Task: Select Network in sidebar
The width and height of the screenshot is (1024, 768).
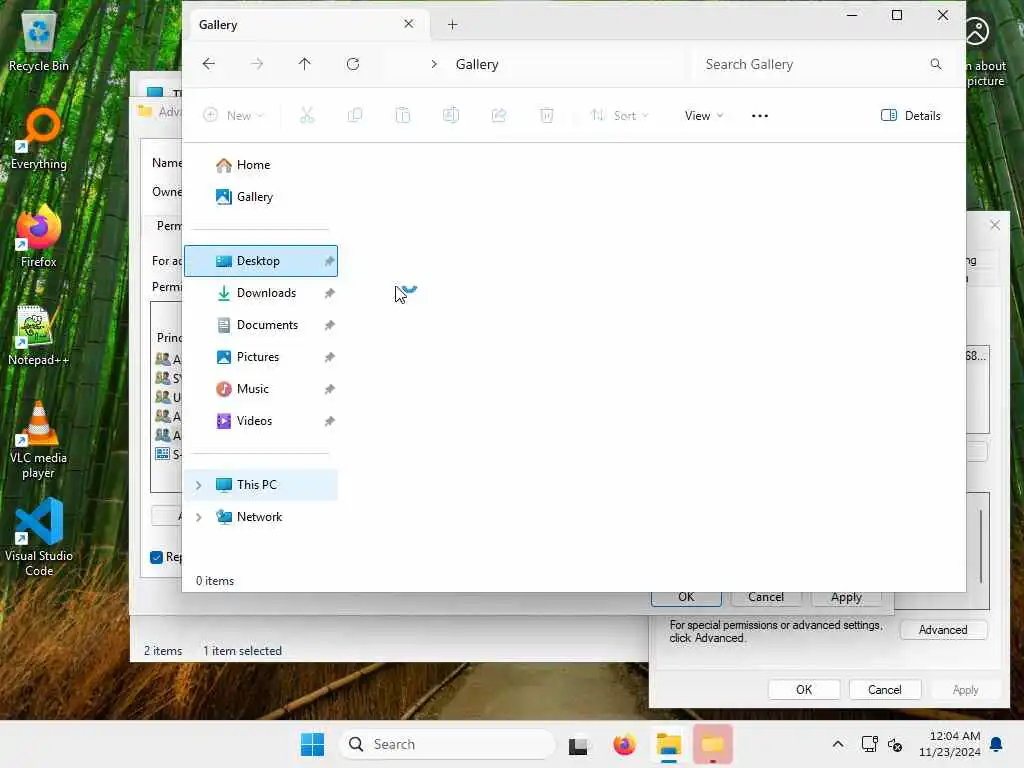Action: tap(261, 517)
